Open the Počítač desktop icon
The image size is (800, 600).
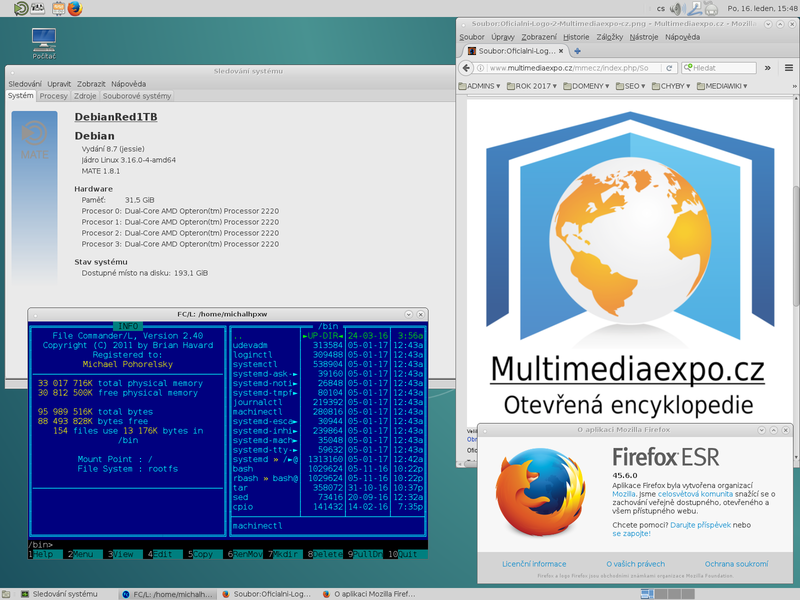(42, 38)
